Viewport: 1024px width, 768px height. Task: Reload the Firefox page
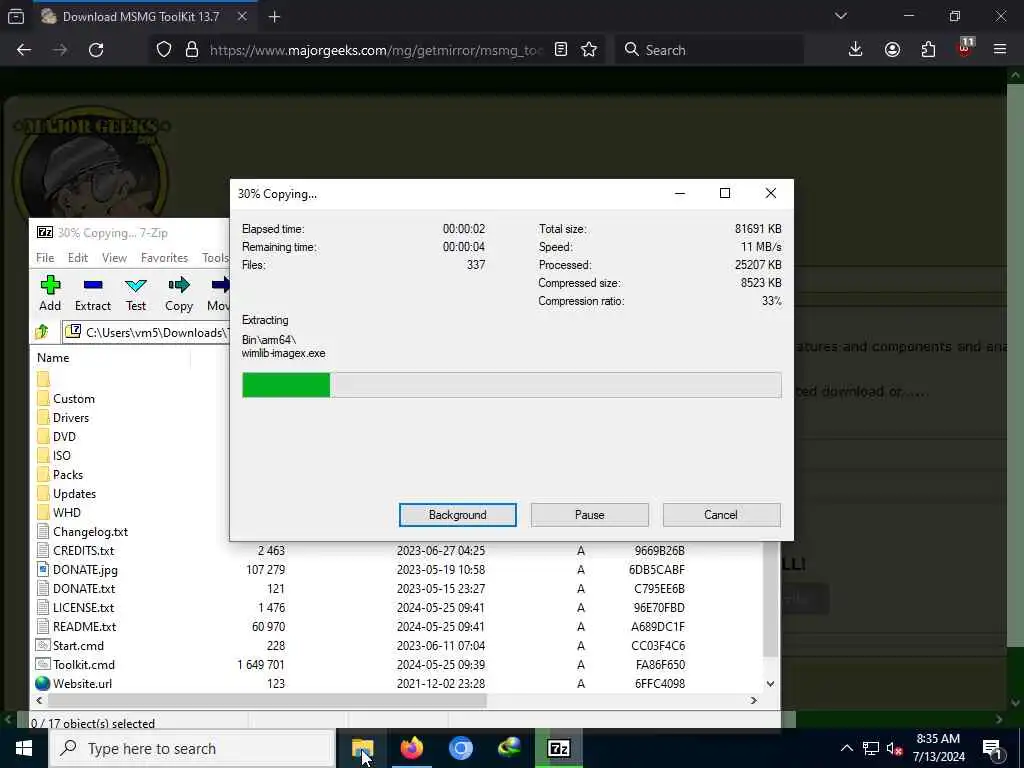pyautogui.click(x=96, y=50)
